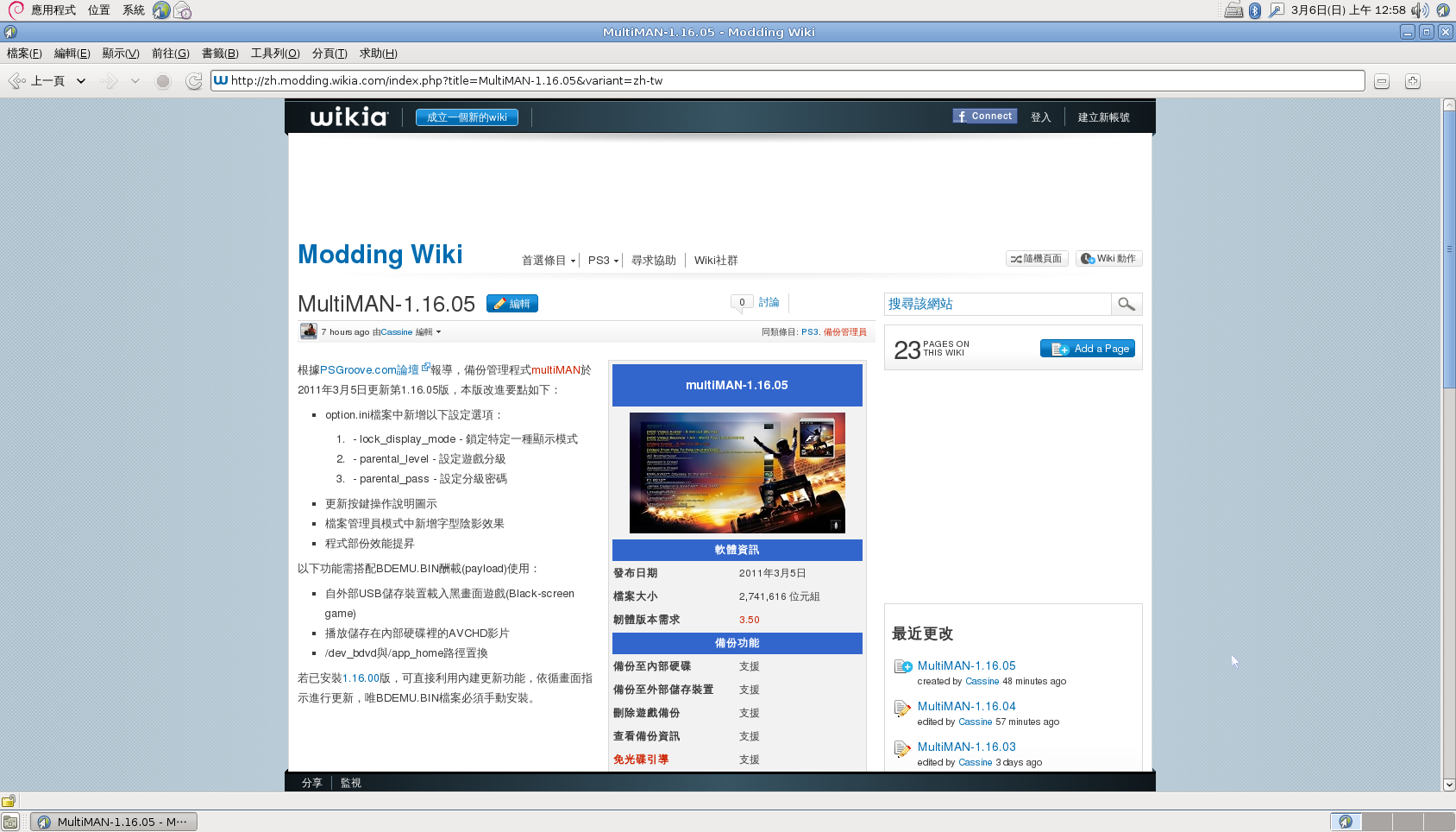
Task: Click the Debian logo in top panel
Action: point(16,9)
